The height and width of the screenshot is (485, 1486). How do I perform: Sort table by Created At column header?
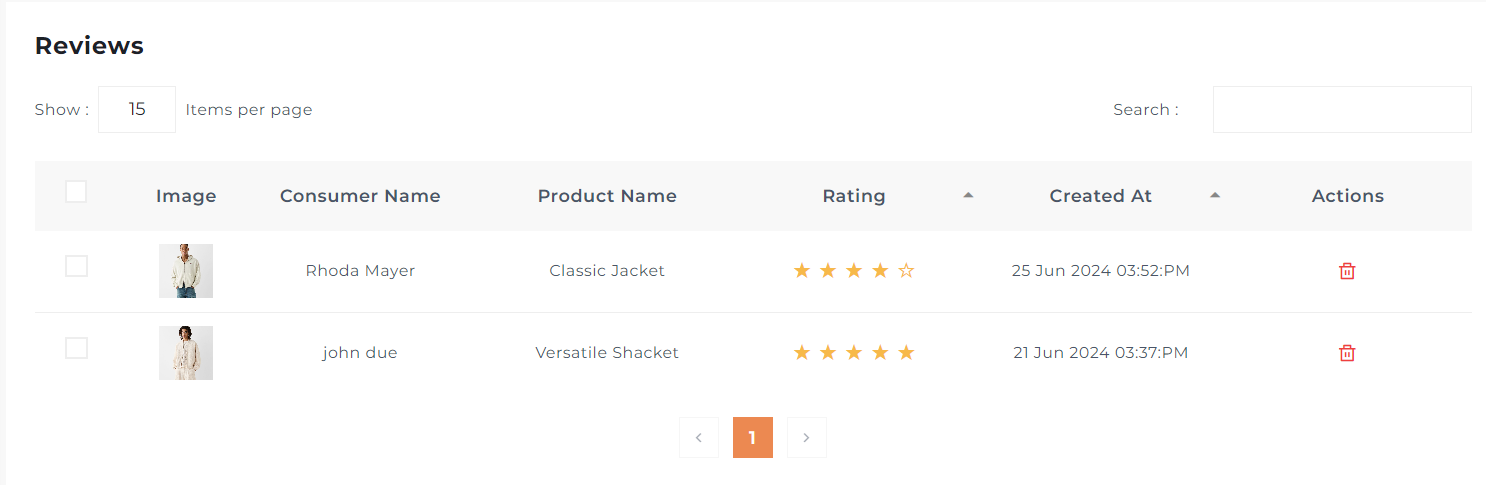(1100, 196)
